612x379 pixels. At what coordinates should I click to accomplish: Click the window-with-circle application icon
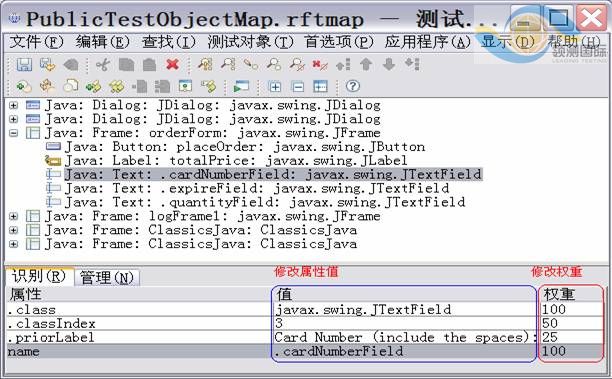[x=185, y=86]
